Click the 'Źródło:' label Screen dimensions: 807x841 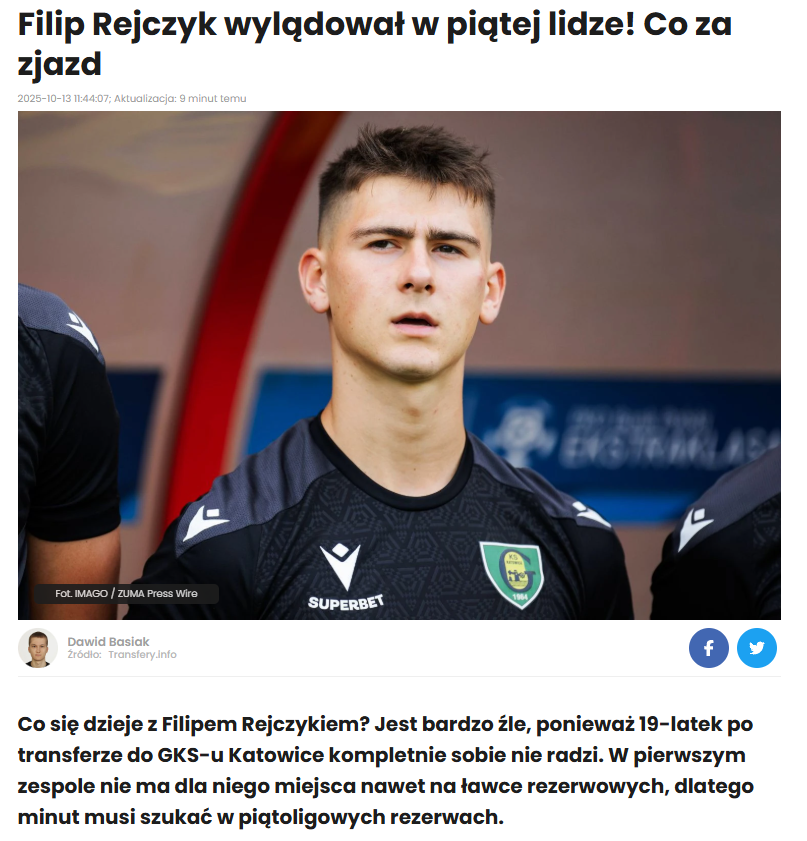click(x=84, y=654)
